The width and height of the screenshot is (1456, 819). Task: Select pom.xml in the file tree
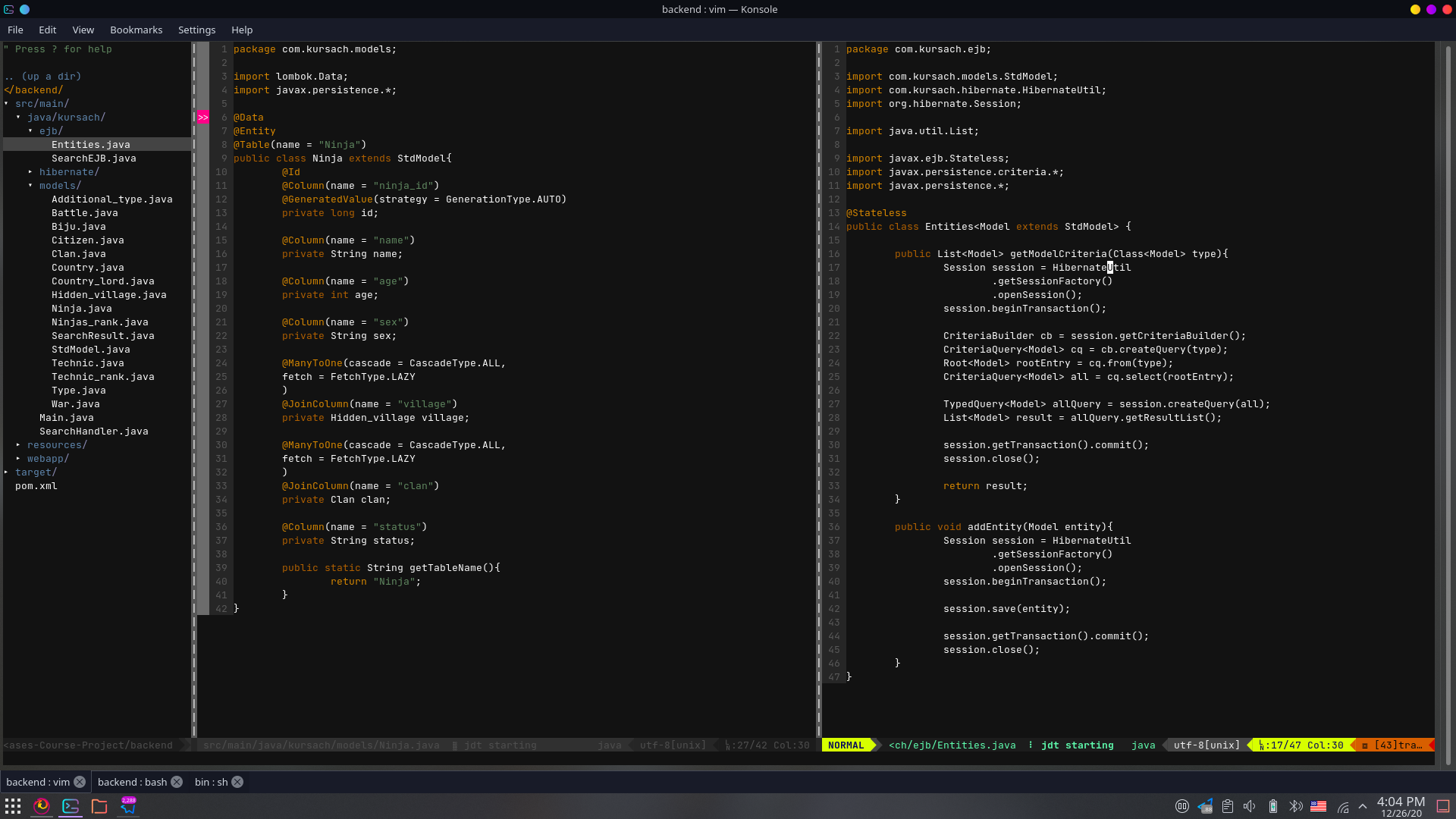coord(36,486)
